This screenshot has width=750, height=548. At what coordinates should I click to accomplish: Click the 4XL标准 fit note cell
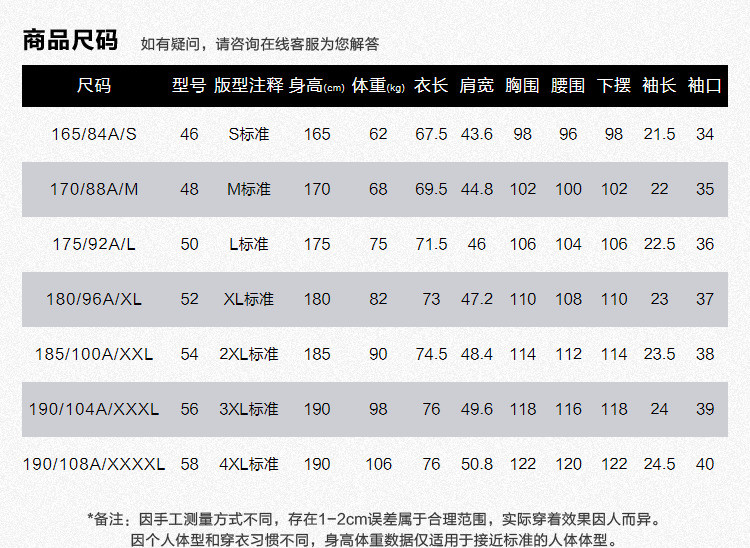(x=248, y=464)
